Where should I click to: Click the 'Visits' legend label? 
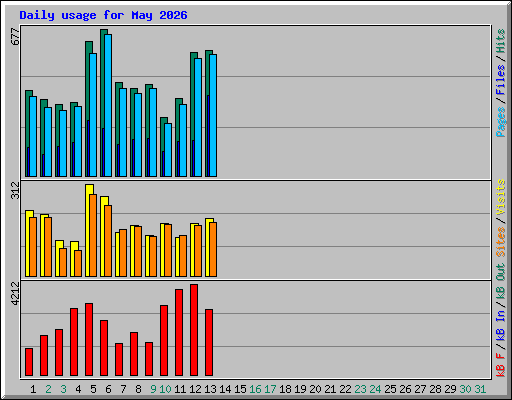click(x=501, y=197)
